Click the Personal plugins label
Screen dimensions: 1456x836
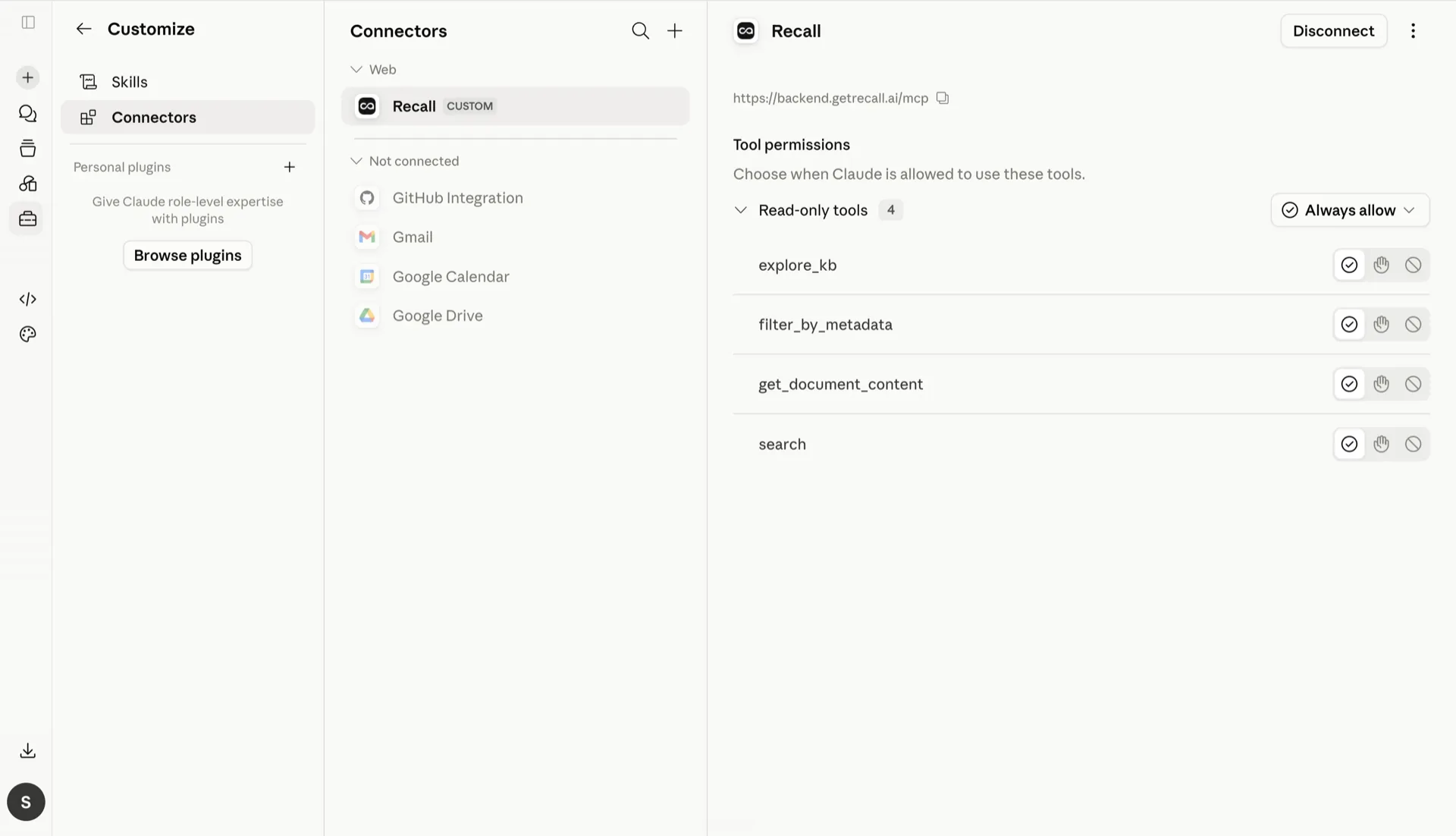pyautogui.click(x=121, y=167)
